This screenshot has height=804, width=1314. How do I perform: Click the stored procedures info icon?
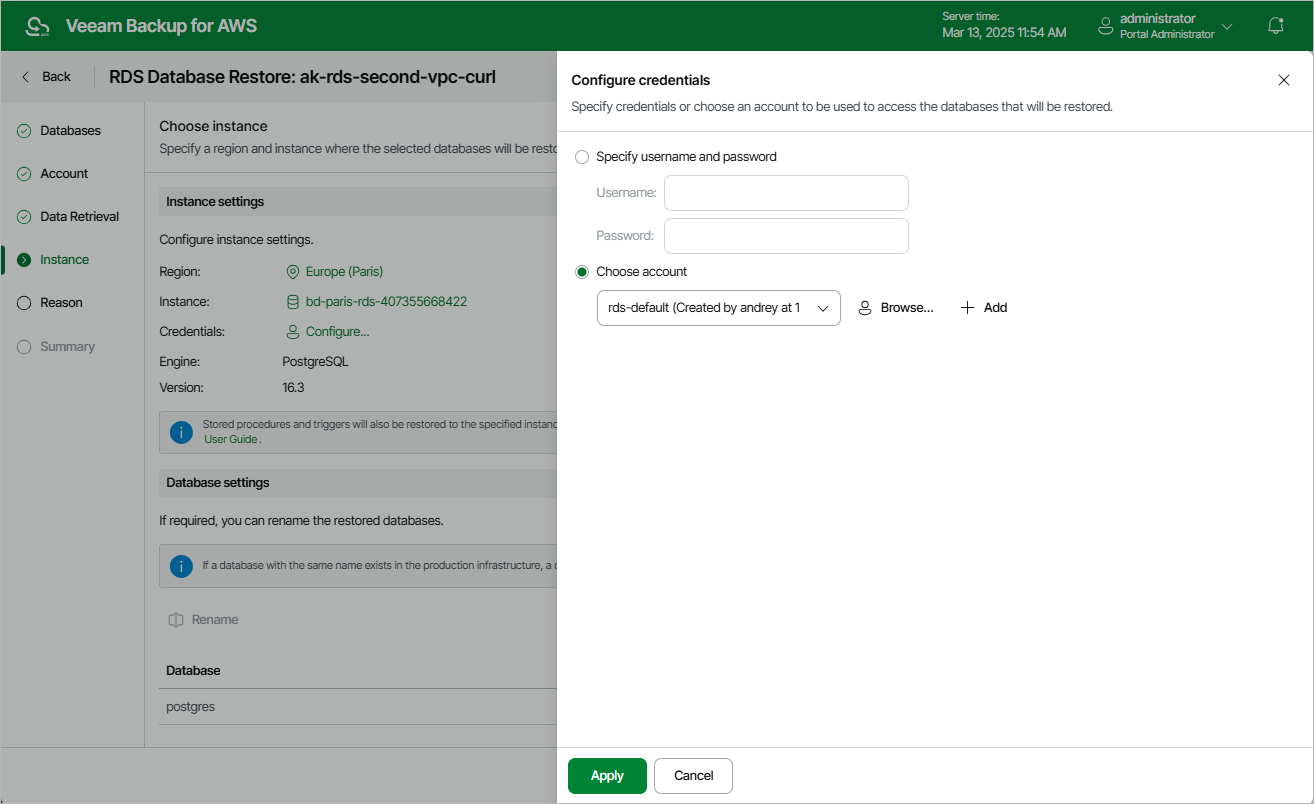(x=181, y=432)
